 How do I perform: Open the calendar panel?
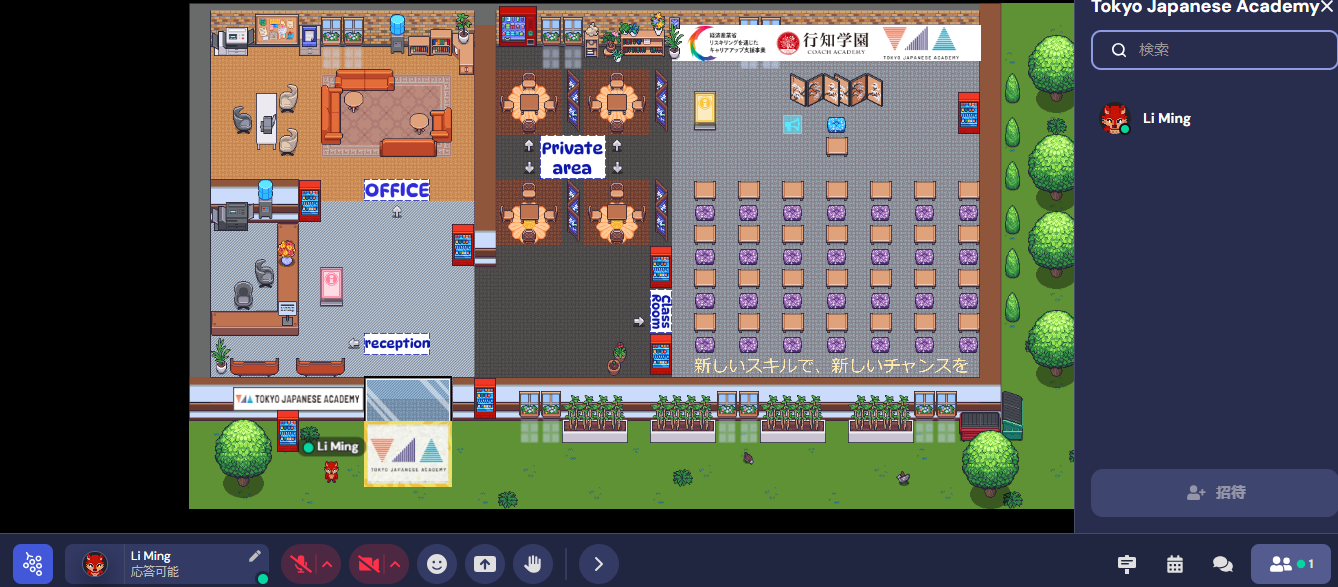coord(1175,564)
